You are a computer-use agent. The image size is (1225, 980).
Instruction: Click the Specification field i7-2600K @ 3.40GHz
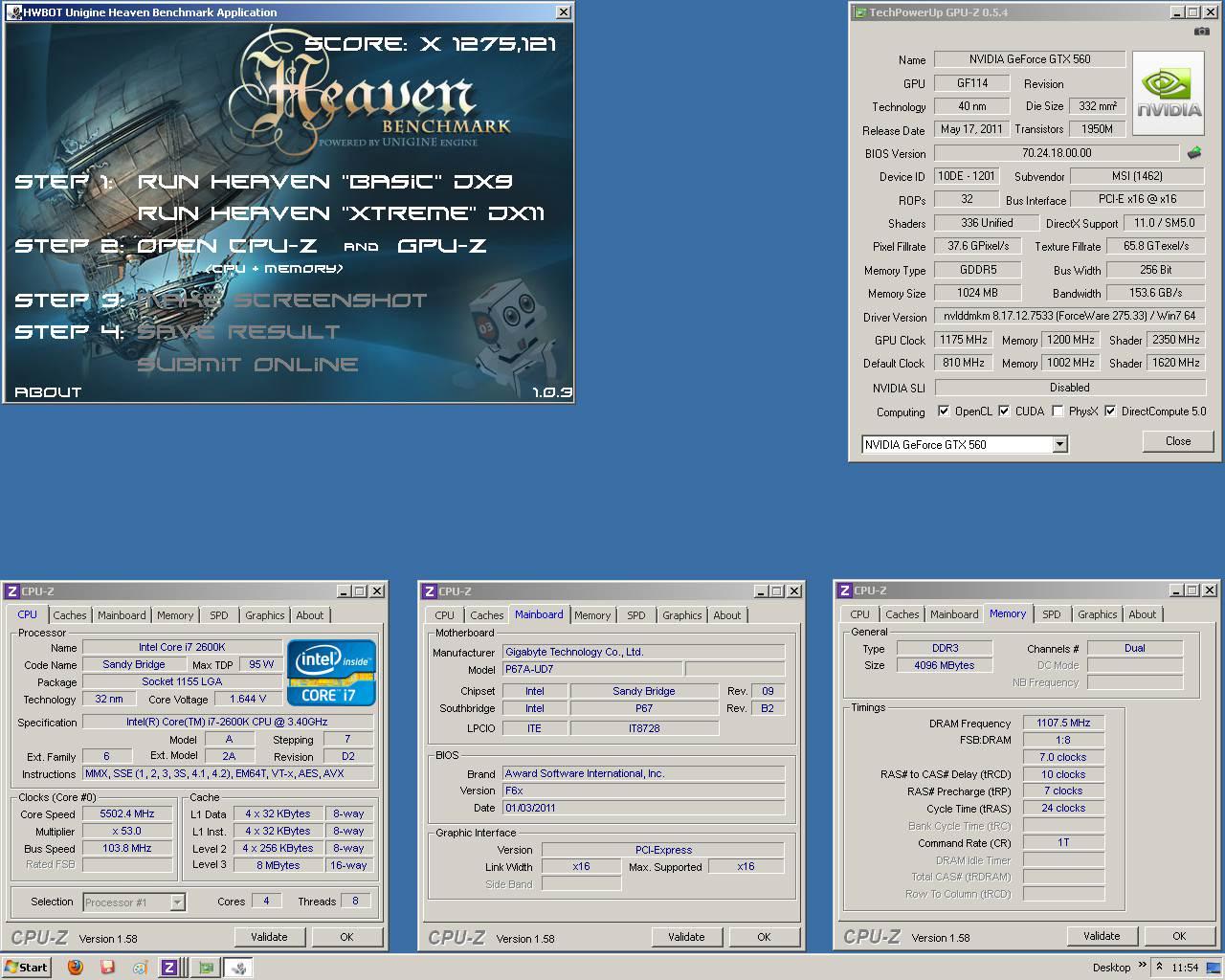point(227,723)
